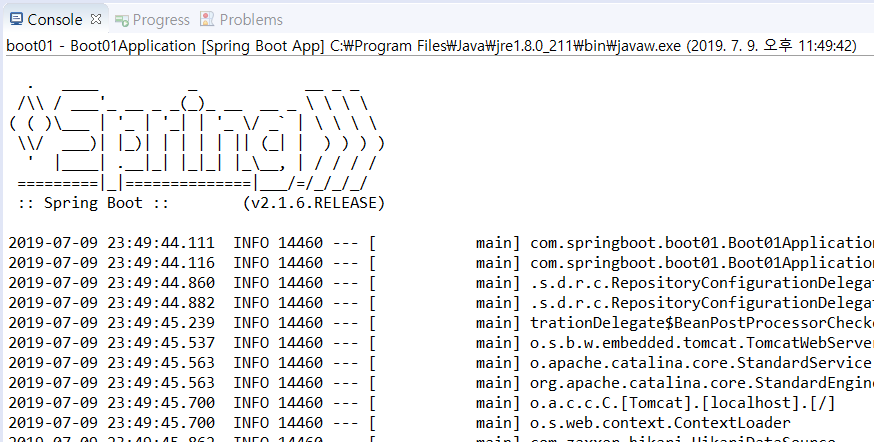This screenshot has height=442, width=874.
Task: Click the timestamp 2019-07-09 23:49:45.537
Action: tap(111, 343)
